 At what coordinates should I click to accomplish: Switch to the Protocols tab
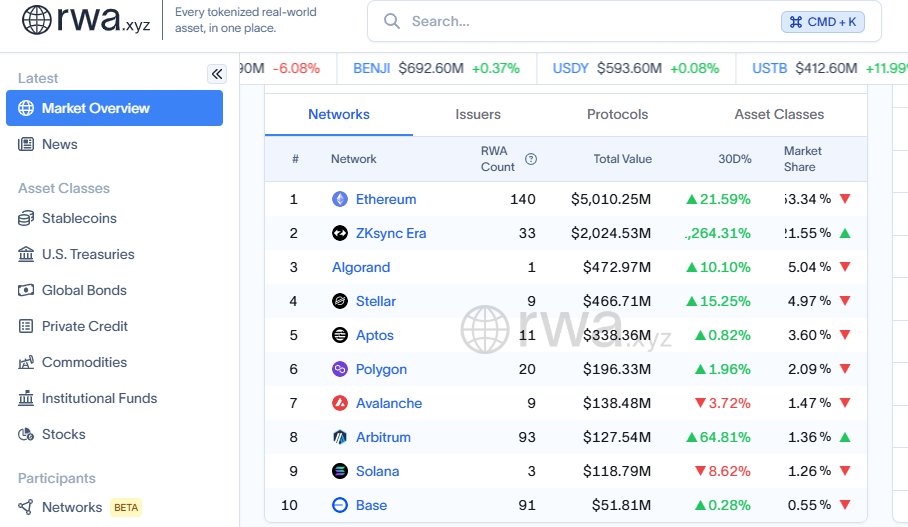click(617, 114)
